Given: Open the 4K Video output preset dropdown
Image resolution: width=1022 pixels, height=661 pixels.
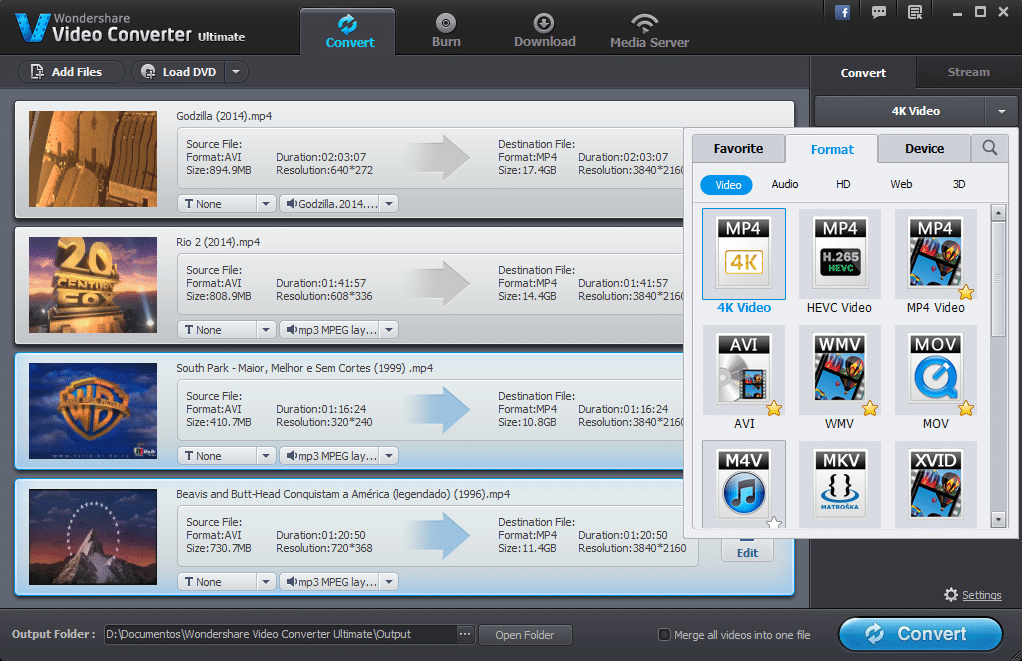Looking at the screenshot, I should (1001, 111).
